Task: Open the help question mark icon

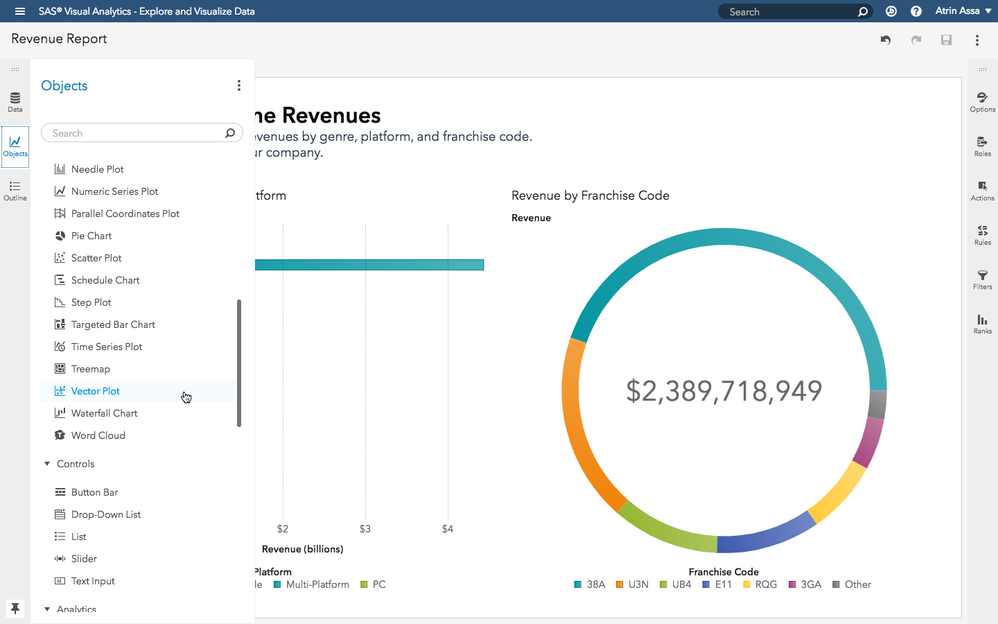Action: (916, 12)
